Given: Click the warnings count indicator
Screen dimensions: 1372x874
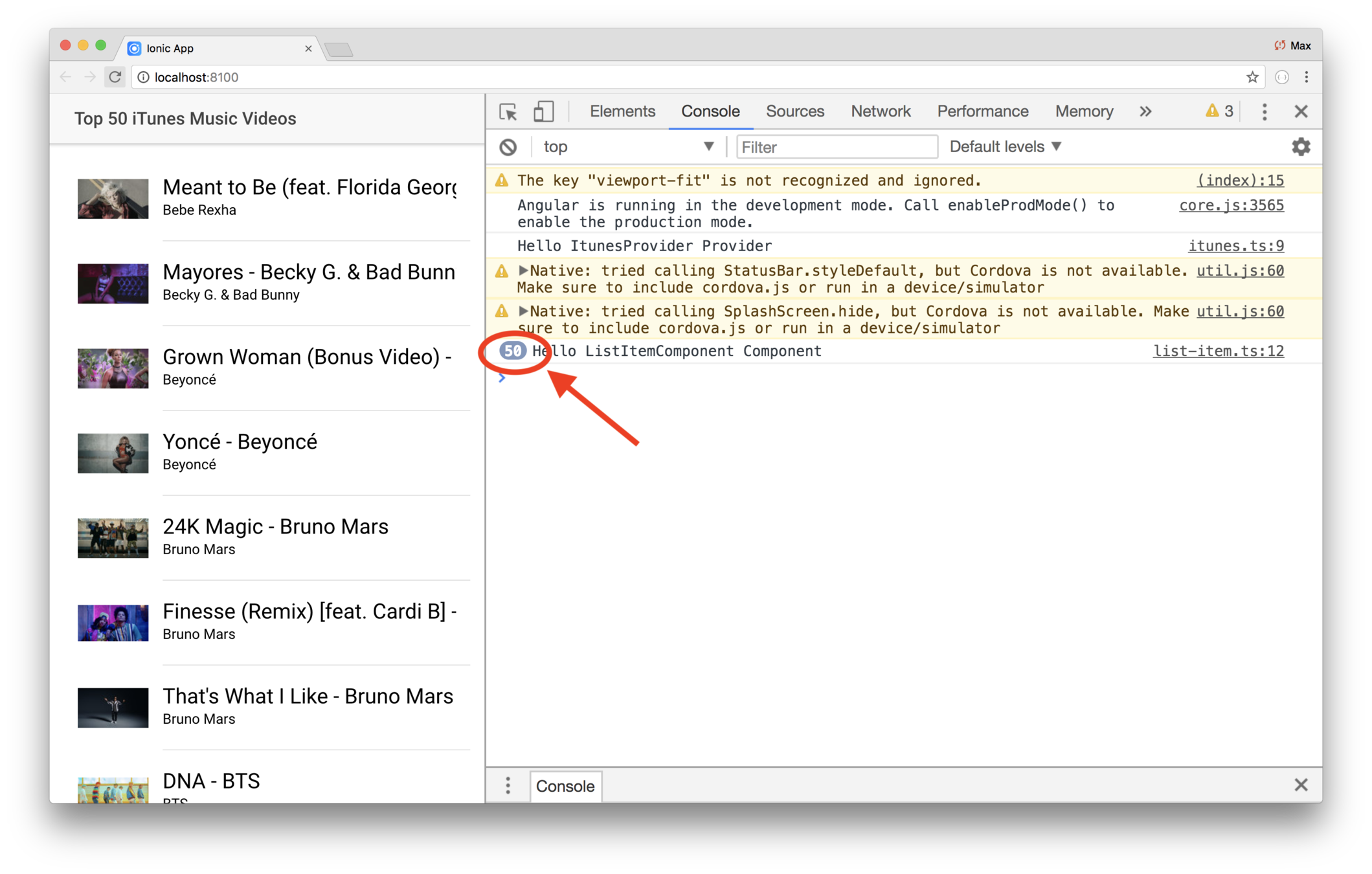Looking at the screenshot, I should [1219, 111].
